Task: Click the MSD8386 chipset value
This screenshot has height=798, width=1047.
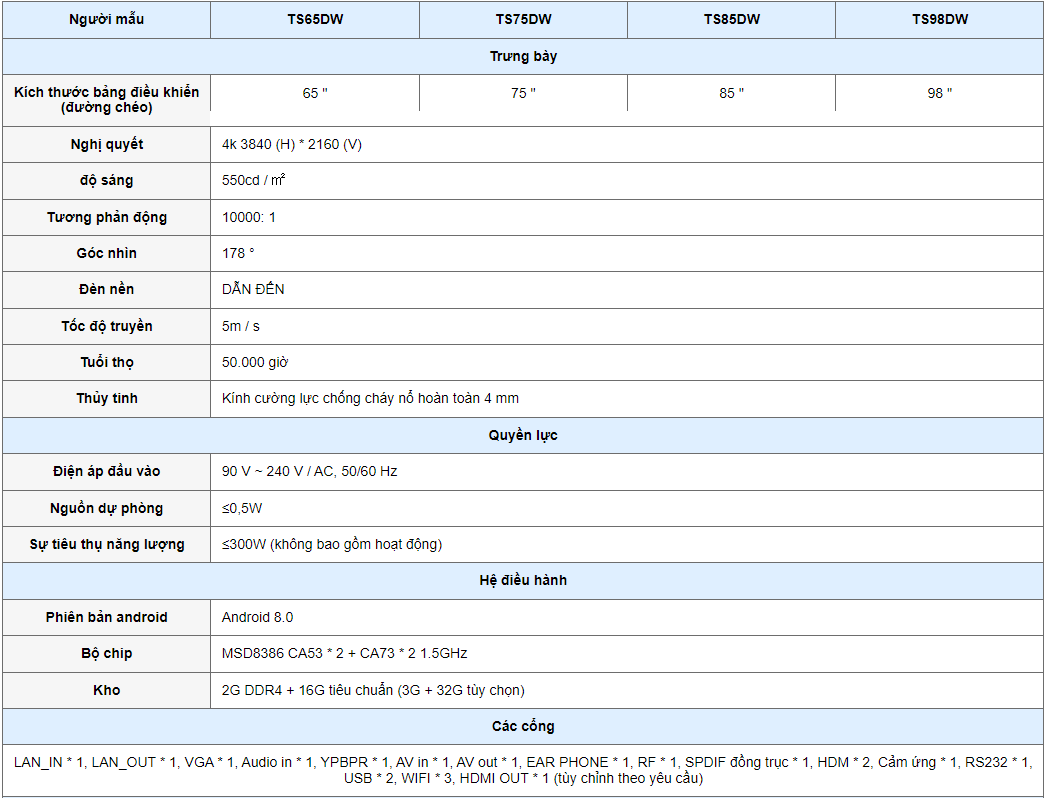Action: [x=344, y=653]
